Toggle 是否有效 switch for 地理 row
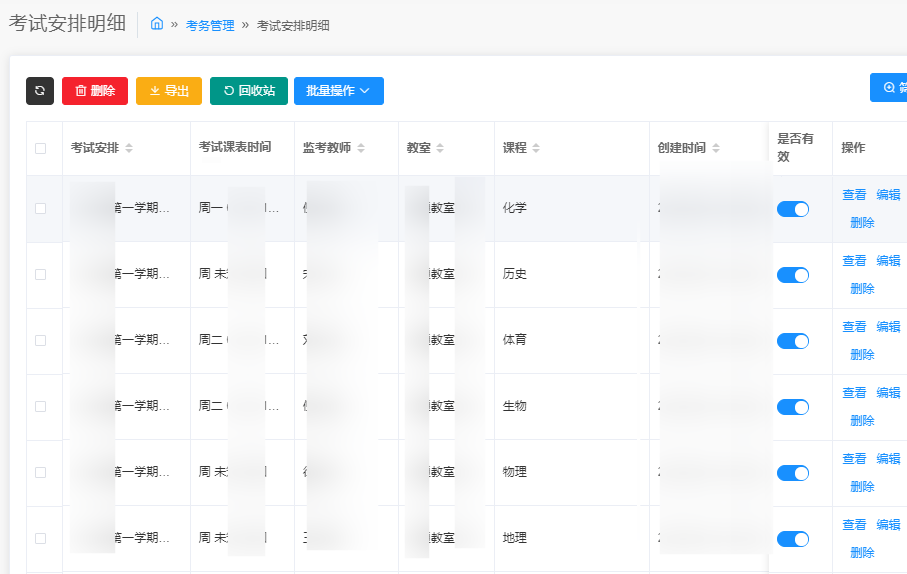The width and height of the screenshot is (907, 574). point(793,539)
